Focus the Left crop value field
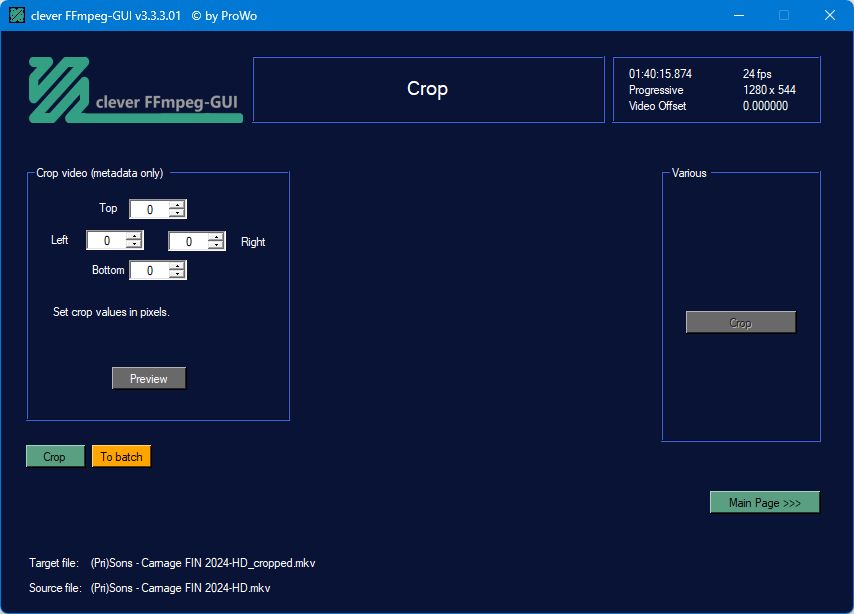 (x=107, y=240)
